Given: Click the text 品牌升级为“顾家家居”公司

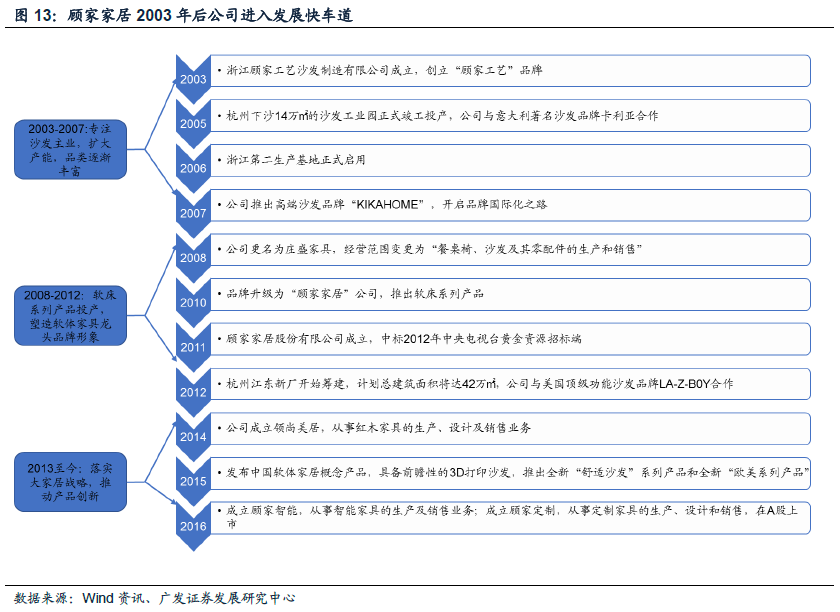Looking at the screenshot, I should [354, 294].
